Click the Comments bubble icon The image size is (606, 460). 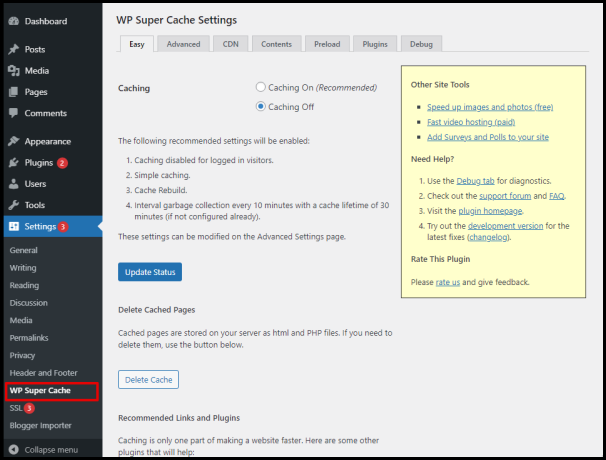click(14, 113)
